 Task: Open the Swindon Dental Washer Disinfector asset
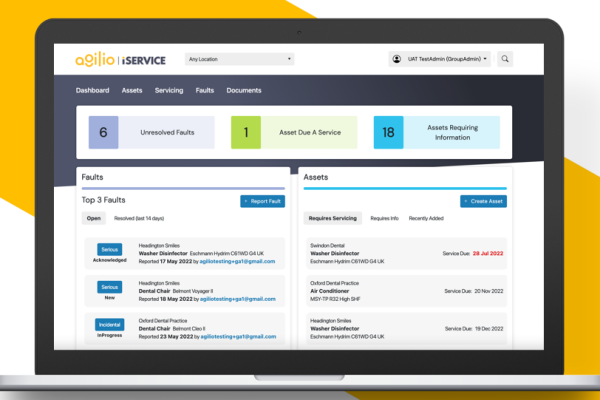(406, 253)
